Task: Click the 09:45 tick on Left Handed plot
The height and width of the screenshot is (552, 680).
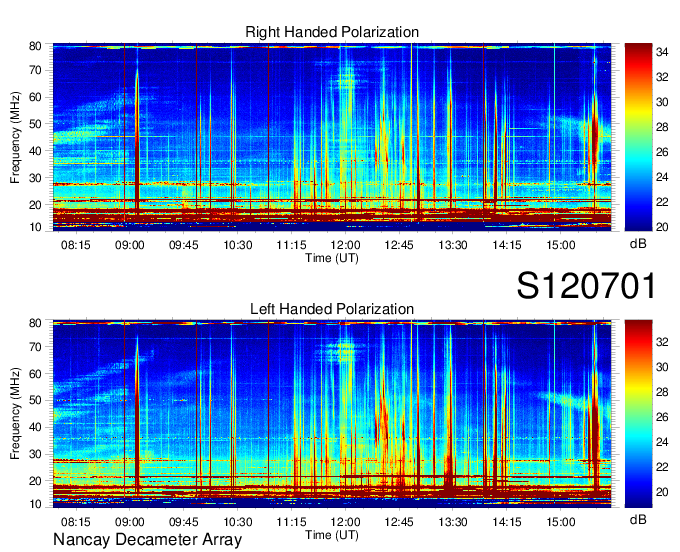Action: [183, 522]
